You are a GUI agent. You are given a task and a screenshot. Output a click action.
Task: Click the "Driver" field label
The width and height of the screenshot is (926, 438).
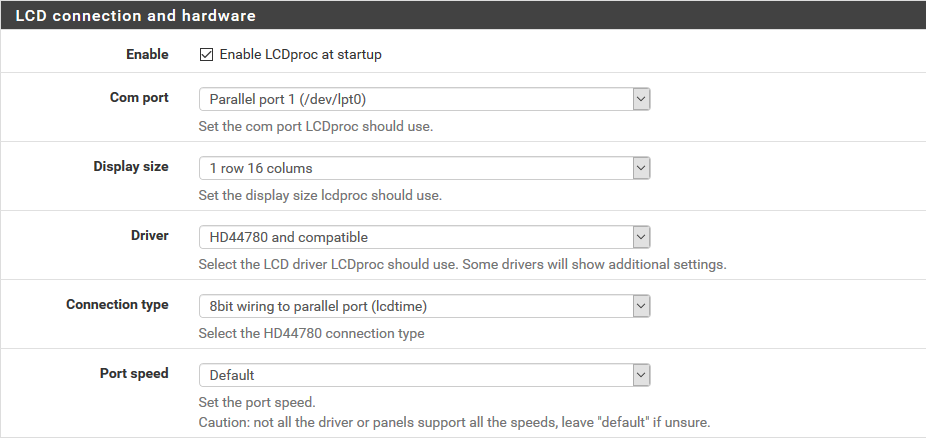(147, 236)
